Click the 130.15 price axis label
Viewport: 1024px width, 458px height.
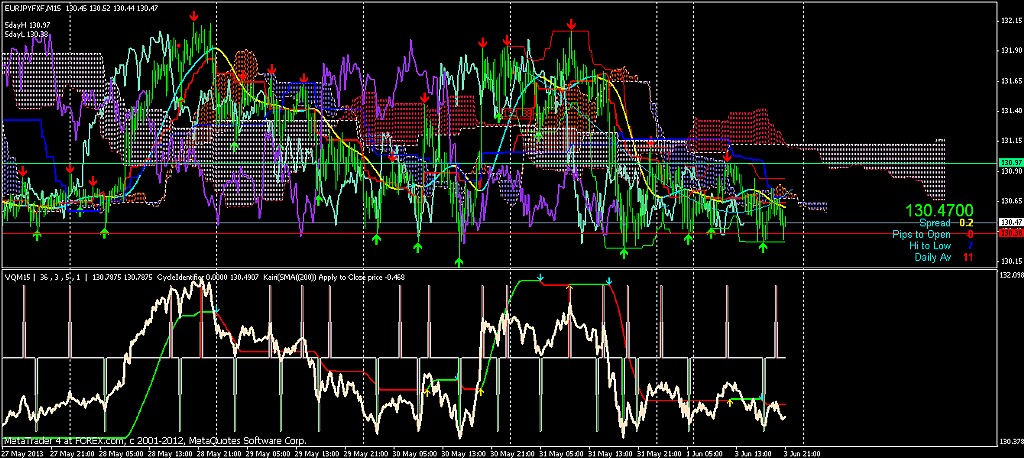1010,261
